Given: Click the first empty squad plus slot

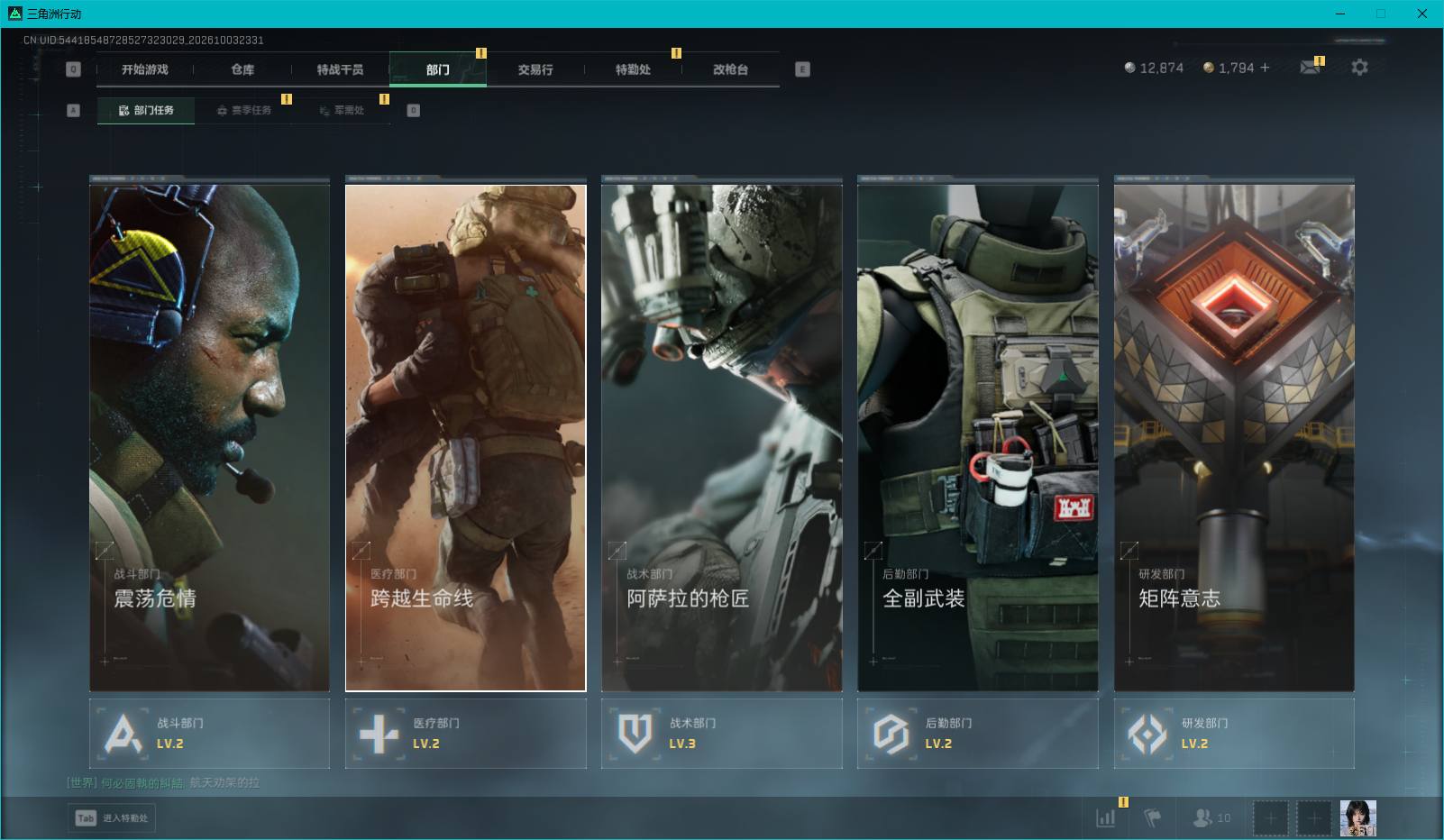Looking at the screenshot, I should pos(1271,818).
